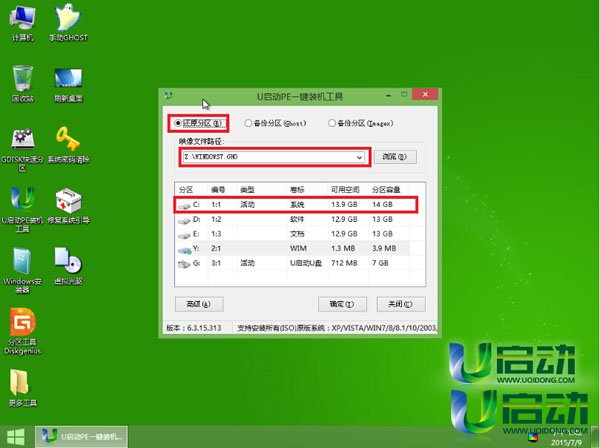Close the U启动PE一键装机工具 window

425,94
